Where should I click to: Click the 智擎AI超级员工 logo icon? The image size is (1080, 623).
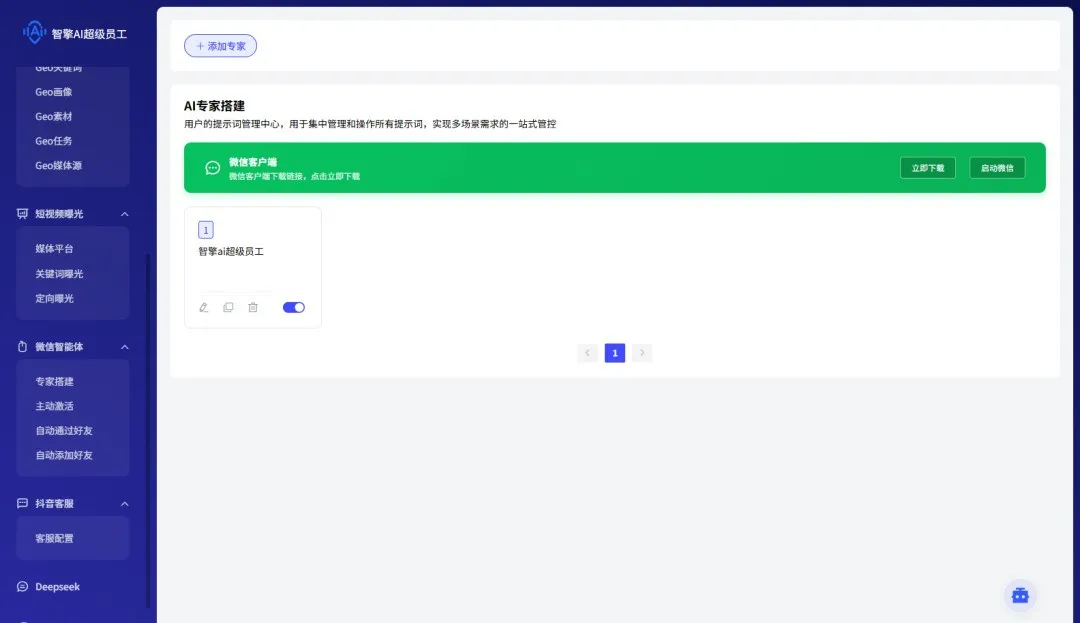coord(34,33)
